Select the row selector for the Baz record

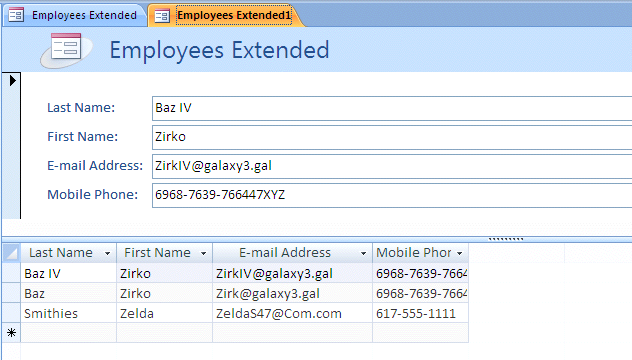point(11,293)
